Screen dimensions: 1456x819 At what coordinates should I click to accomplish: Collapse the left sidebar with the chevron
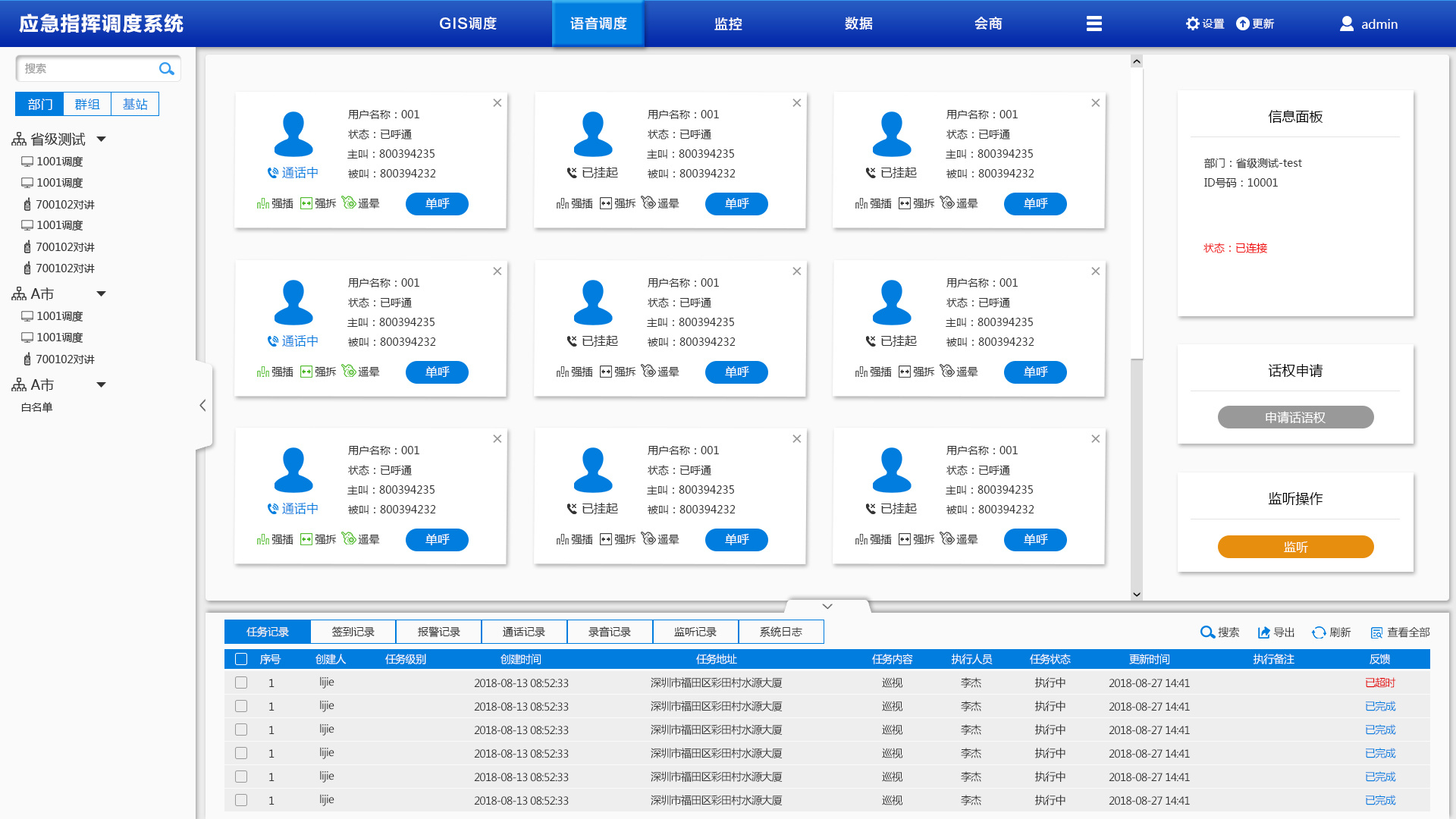pyautogui.click(x=202, y=406)
